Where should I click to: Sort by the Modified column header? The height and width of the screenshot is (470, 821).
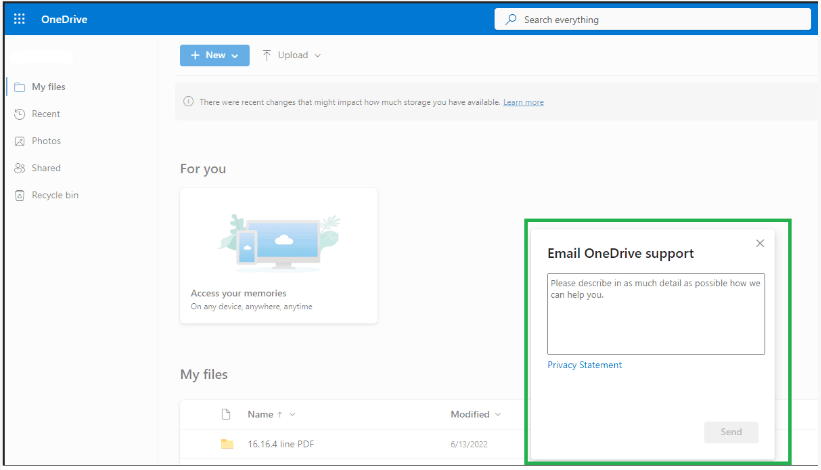[470, 415]
